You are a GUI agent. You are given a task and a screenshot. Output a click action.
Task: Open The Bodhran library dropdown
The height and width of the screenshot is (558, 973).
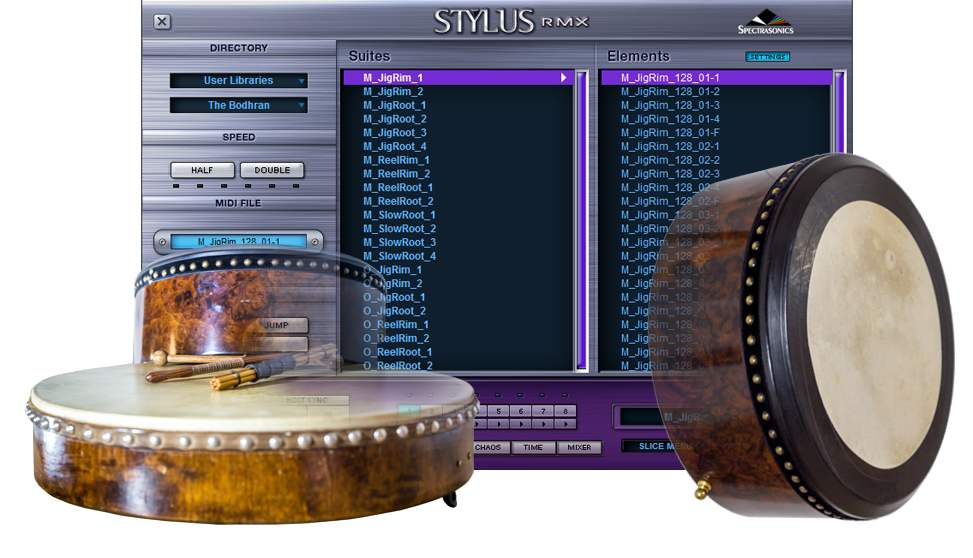[x=239, y=106]
